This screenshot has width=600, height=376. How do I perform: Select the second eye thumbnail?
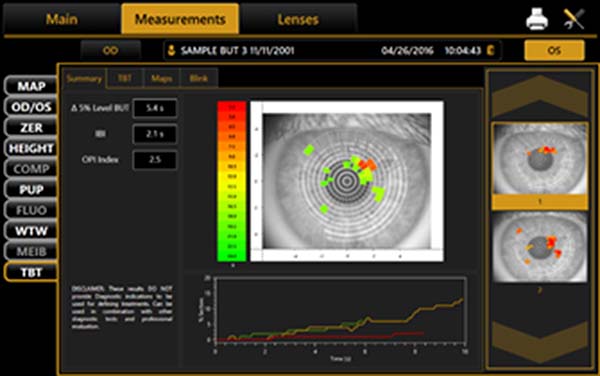point(540,247)
